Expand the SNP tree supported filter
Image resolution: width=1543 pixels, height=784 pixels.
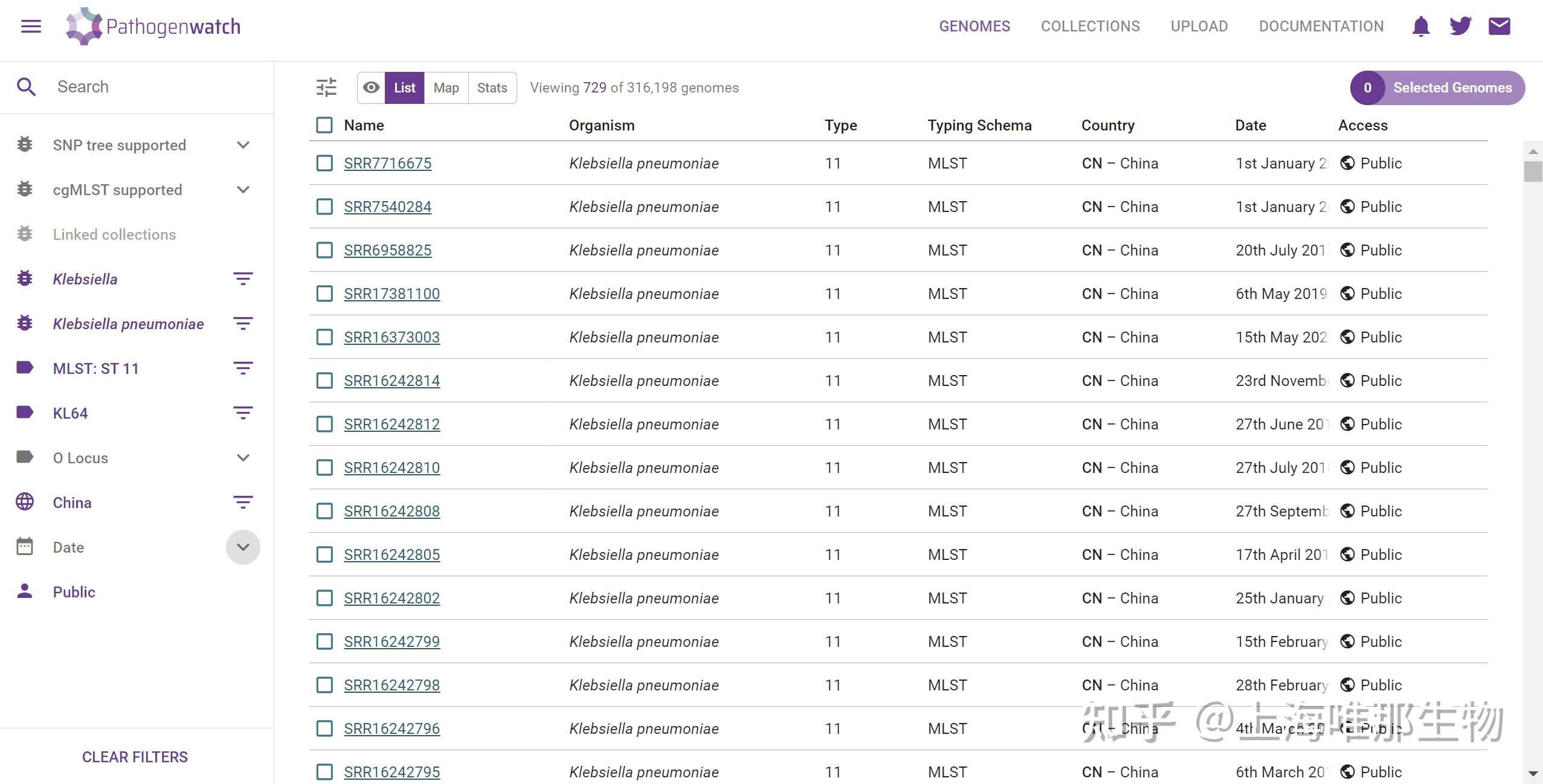243,145
